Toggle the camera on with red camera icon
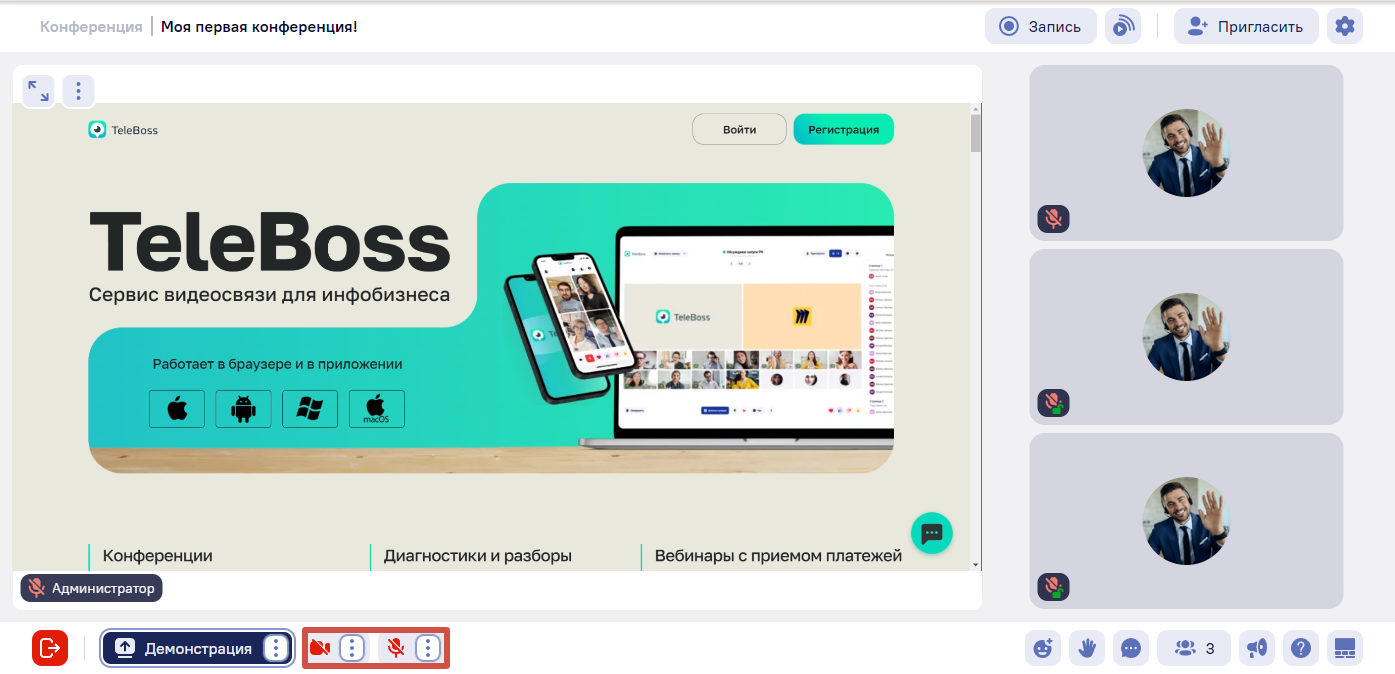This screenshot has width=1395, height=674. 320,648
